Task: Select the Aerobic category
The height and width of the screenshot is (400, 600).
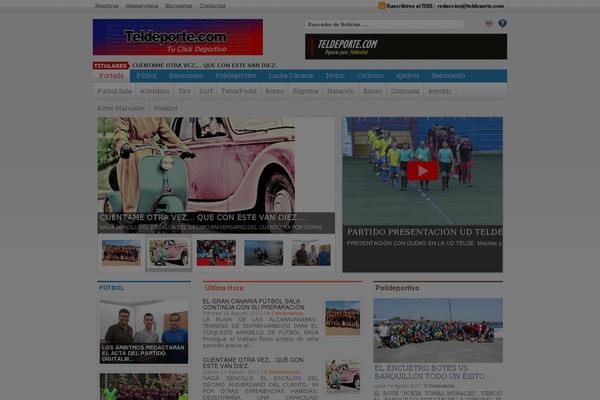Action: 440,91
